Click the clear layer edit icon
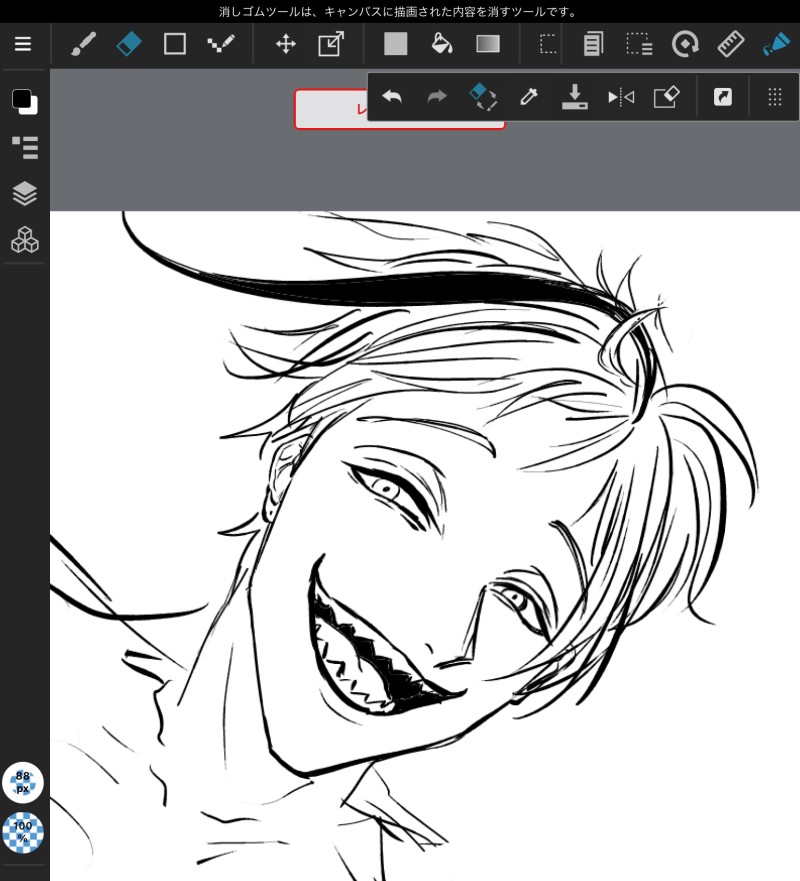The width and height of the screenshot is (800, 881). pos(667,97)
